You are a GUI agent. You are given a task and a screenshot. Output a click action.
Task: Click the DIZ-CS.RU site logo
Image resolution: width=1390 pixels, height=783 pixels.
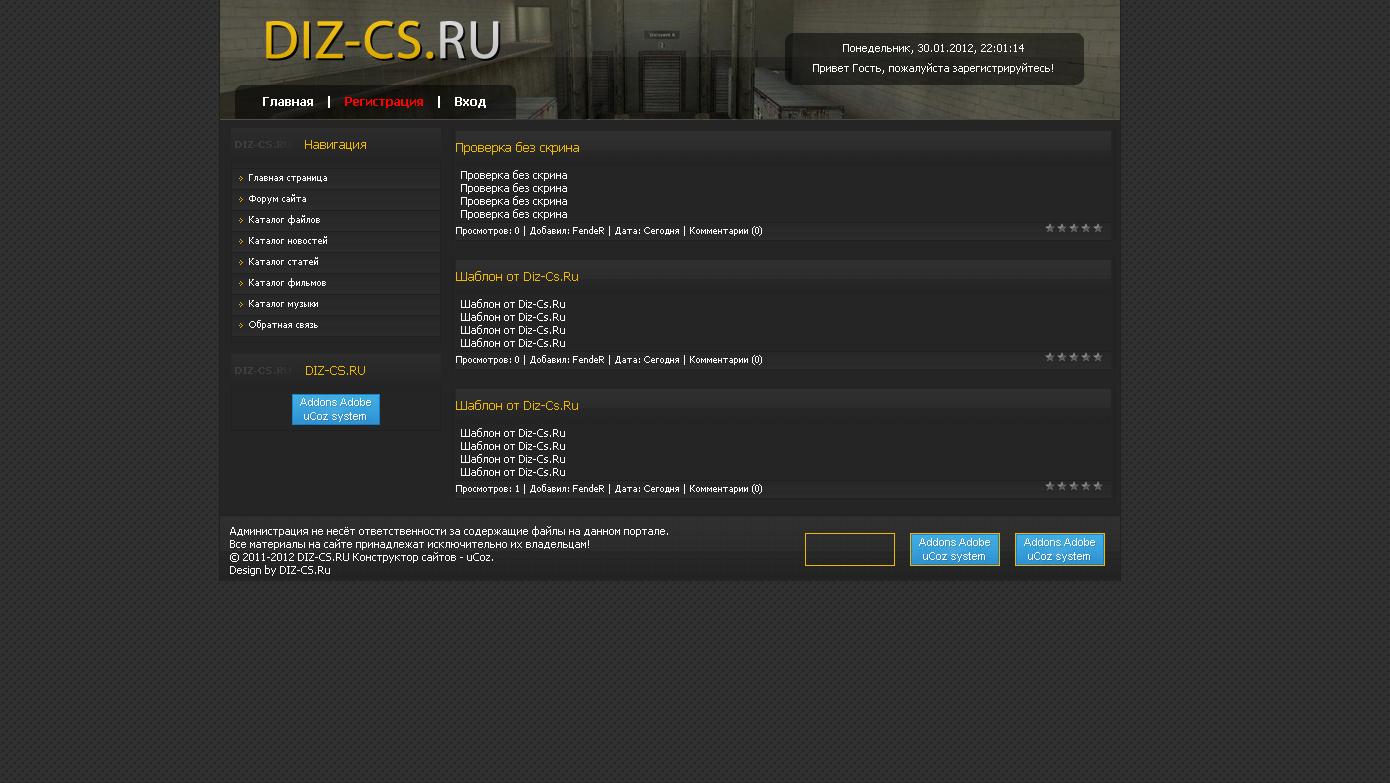pyautogui.click(x=382, y=41)
